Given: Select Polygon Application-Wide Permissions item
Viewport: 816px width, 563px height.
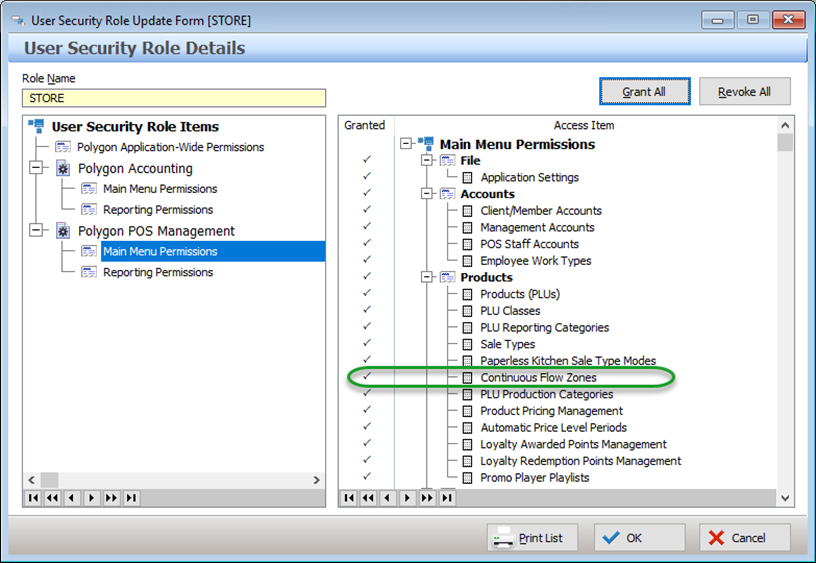Looking at the screenshot, I should pyautogui.click(x=170, y=147).
